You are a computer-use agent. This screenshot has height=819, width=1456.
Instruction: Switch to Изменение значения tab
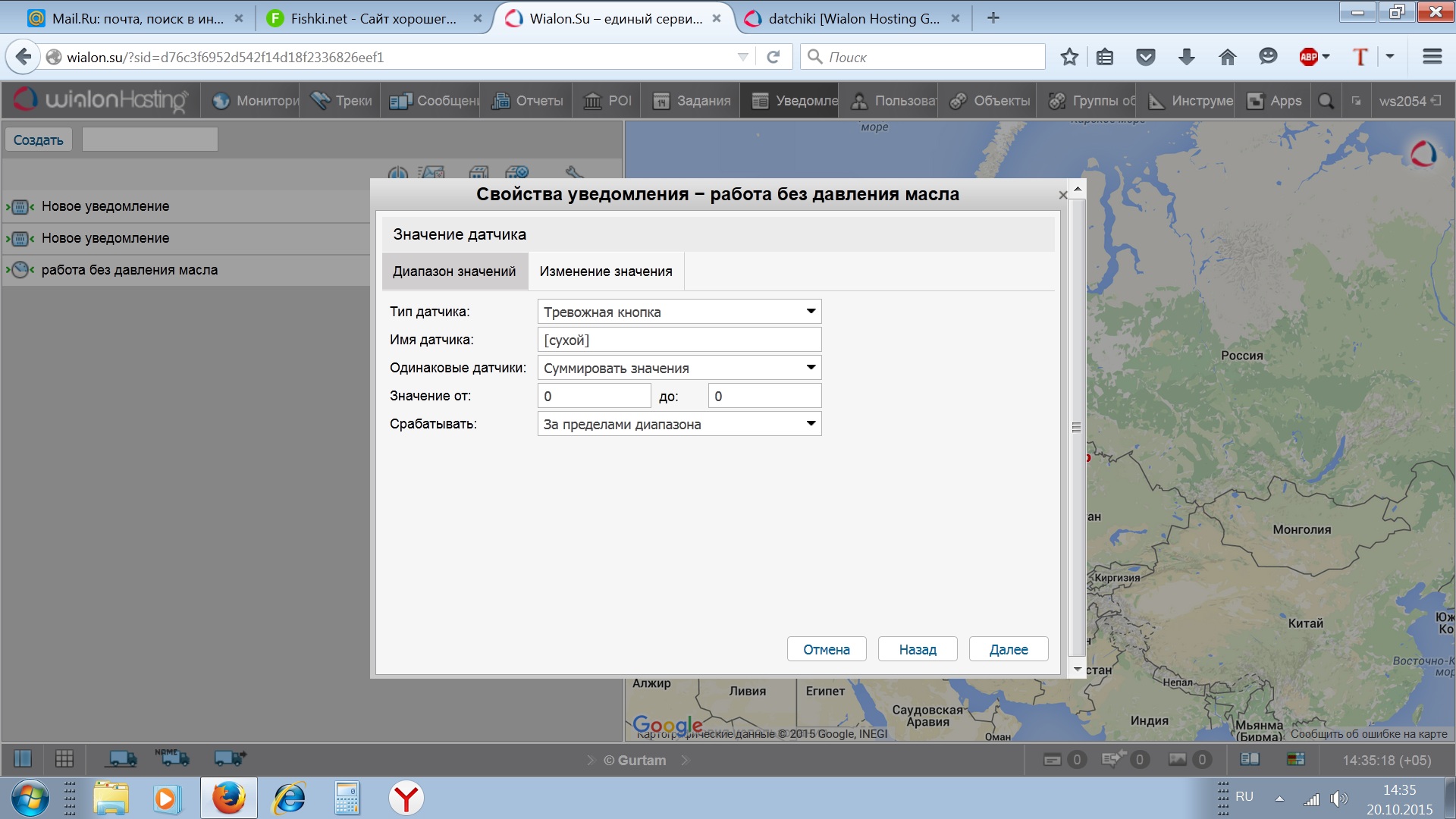click(606, 271)
